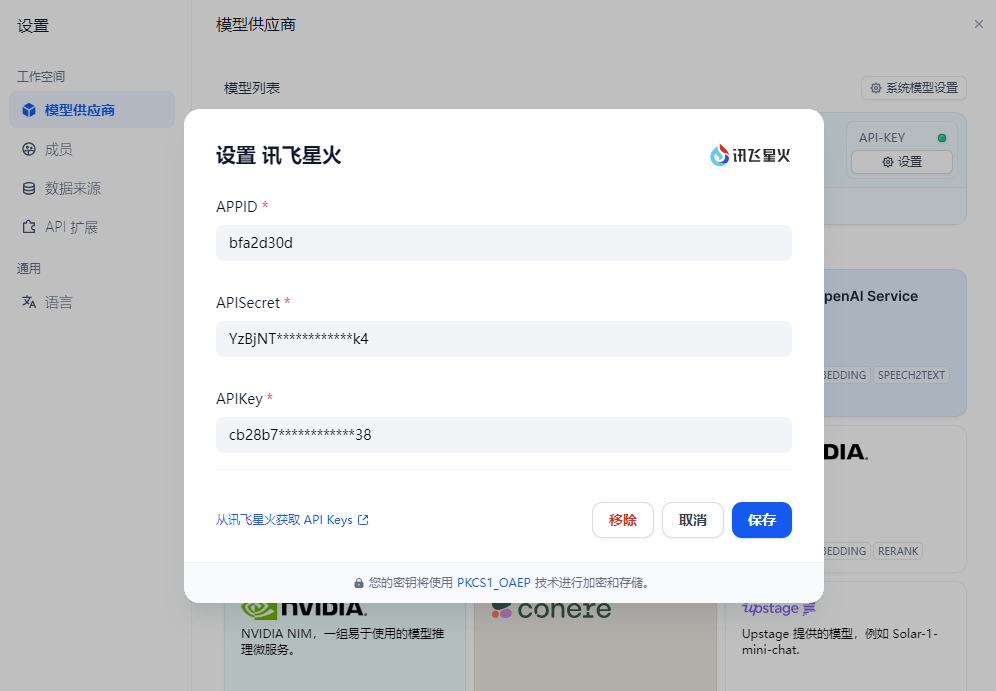Click the API 扩展 puzzle icon
Screen dimensions: 996x691
click(29, 227)
